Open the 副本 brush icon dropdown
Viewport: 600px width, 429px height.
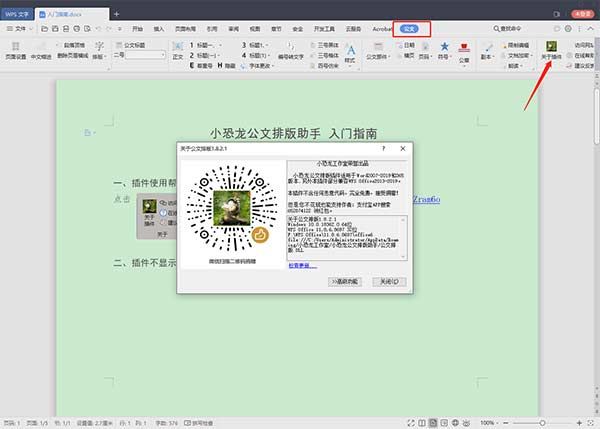488,51
